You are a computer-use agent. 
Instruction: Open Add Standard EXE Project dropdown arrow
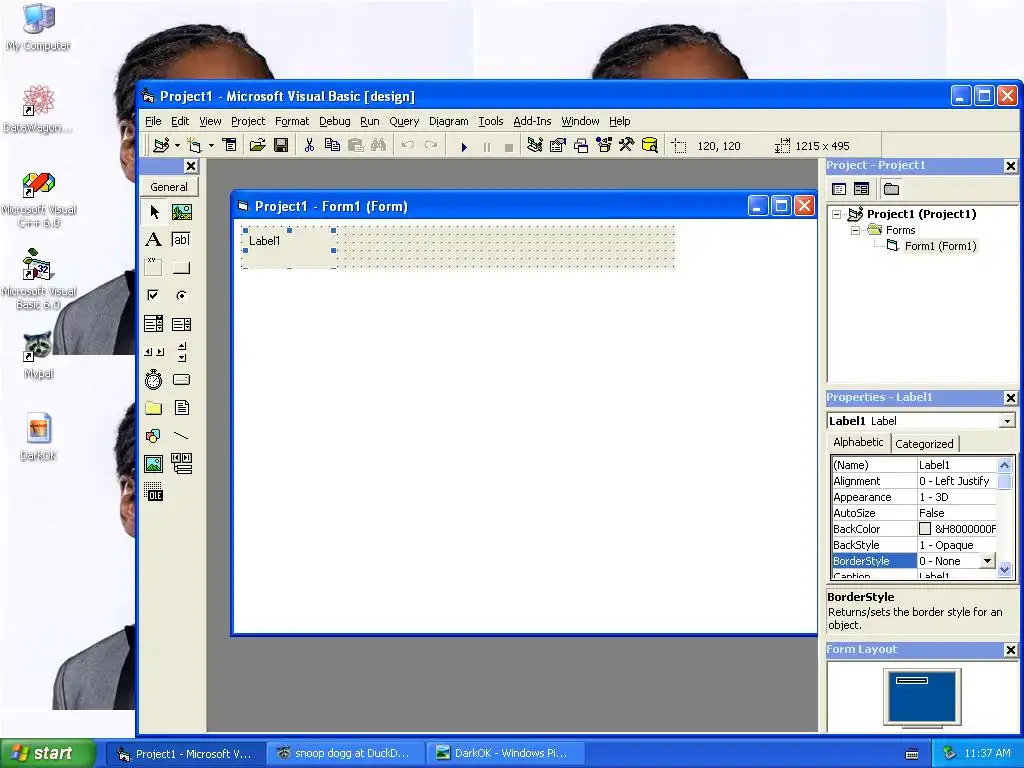pyautogui.click(x=177, y=145)
